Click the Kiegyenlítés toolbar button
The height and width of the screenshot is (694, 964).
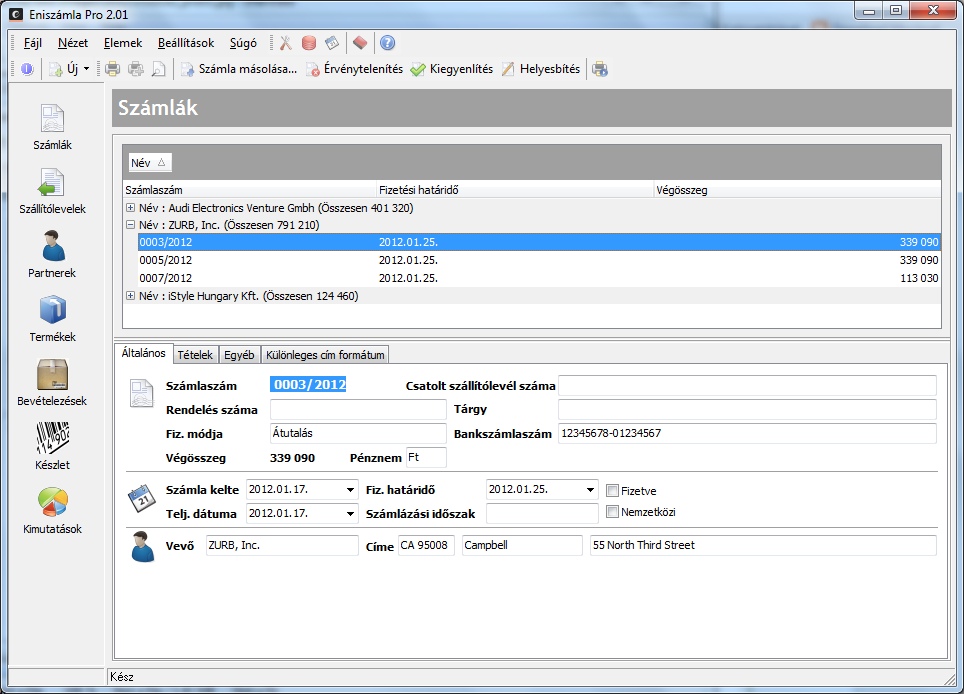(x=451, y=69)
